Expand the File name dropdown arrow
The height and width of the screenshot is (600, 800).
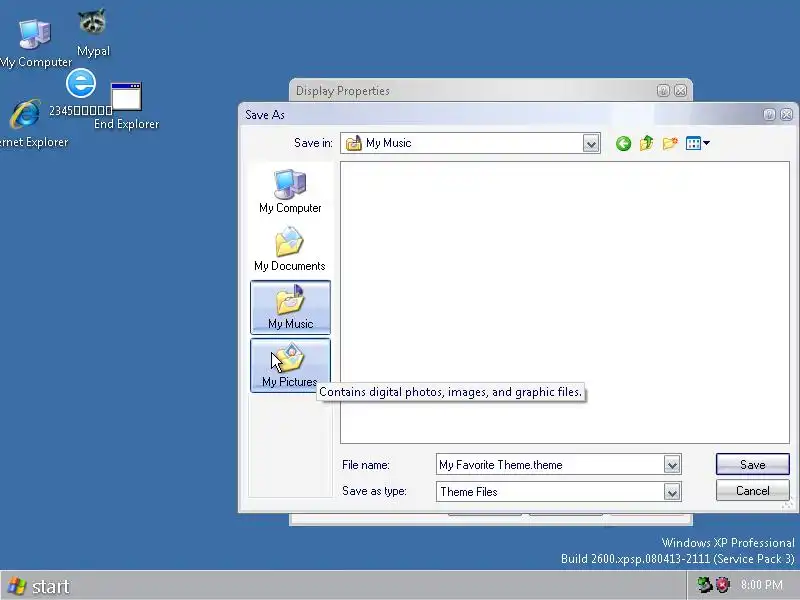672,464
